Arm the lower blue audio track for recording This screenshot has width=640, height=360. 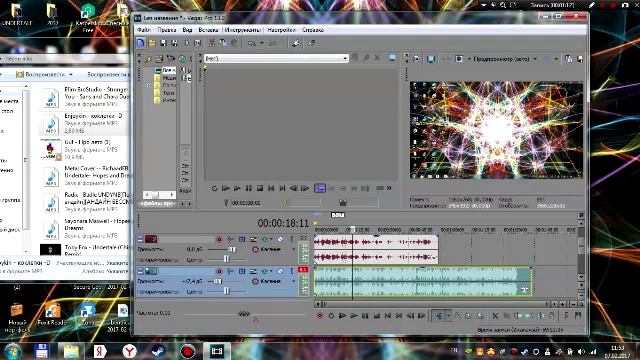pyautogui.click(x=219, y=271)
